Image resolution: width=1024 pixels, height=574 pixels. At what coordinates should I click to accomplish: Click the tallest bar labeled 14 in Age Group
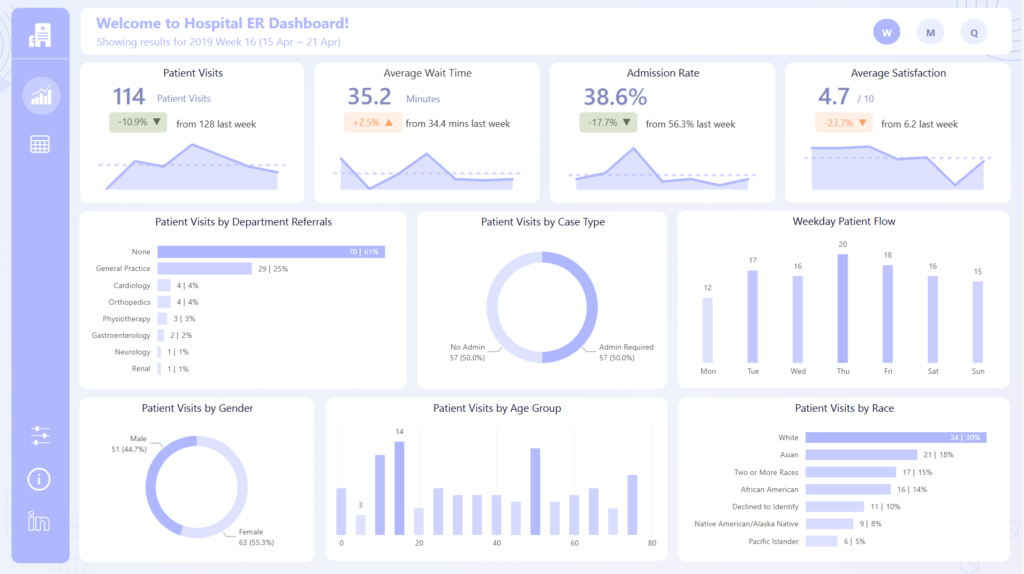tap(399, 488)
